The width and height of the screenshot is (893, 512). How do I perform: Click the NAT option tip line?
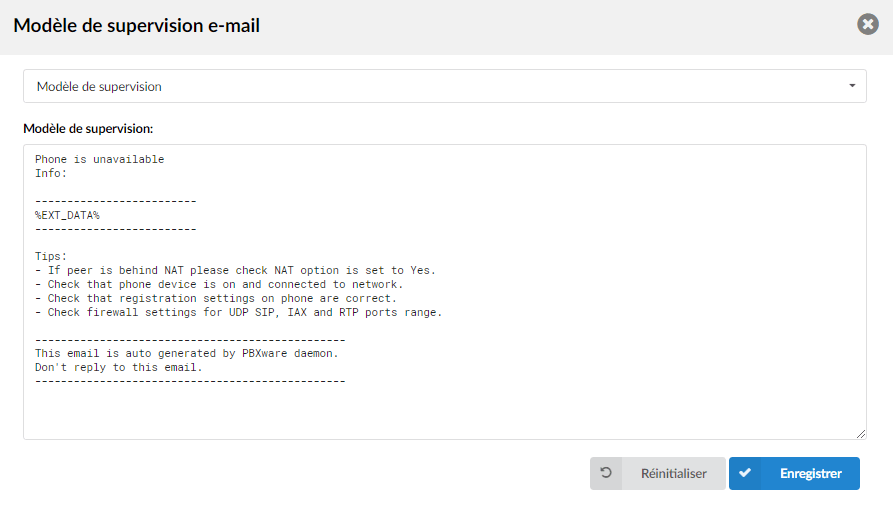(235, 271)
